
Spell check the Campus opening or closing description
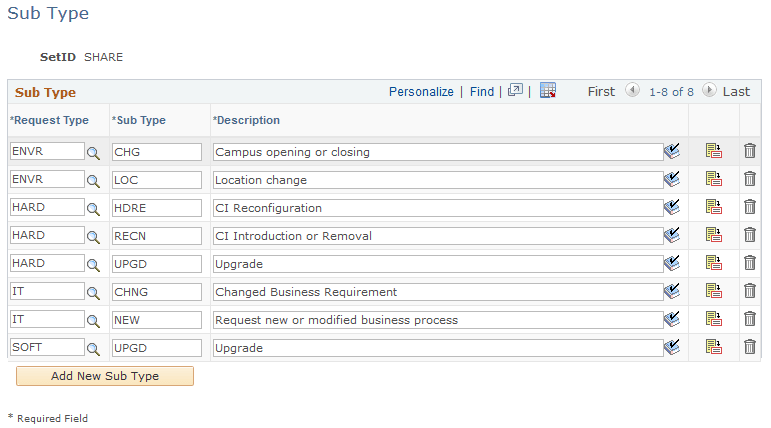(x=671, y=152)
